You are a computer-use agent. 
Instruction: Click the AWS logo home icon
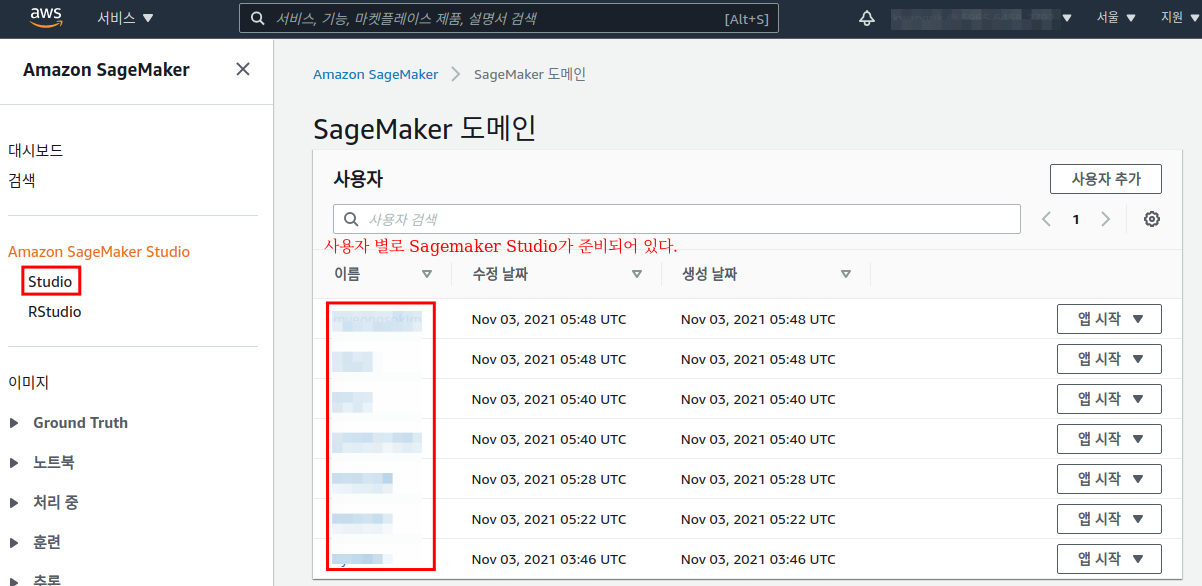click(x=47, y=16)
